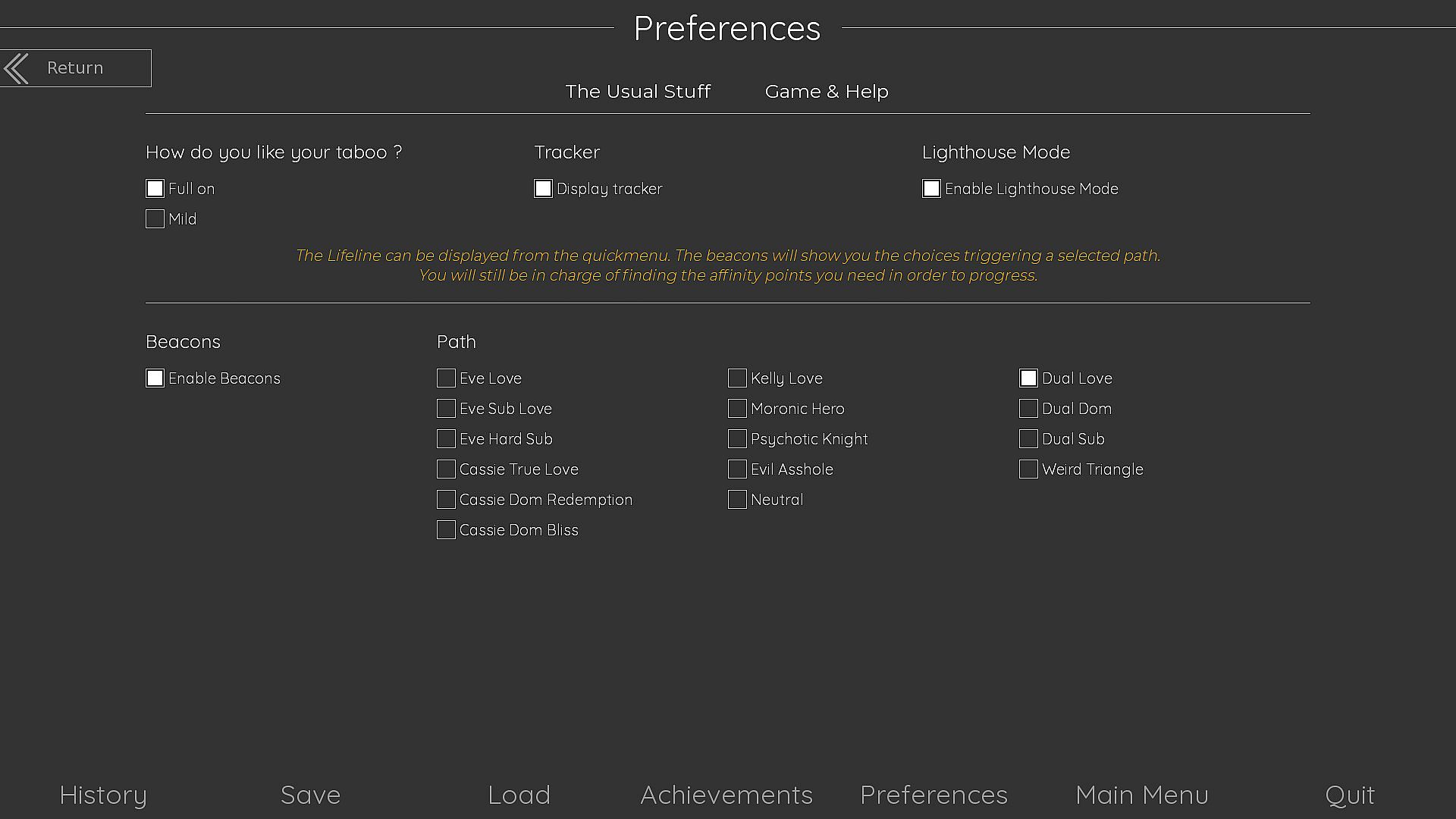Disable the Enable Beacons checkbox
Image resolution: width=1456 pixels, height=819 pixels.
tap(155, 378)
